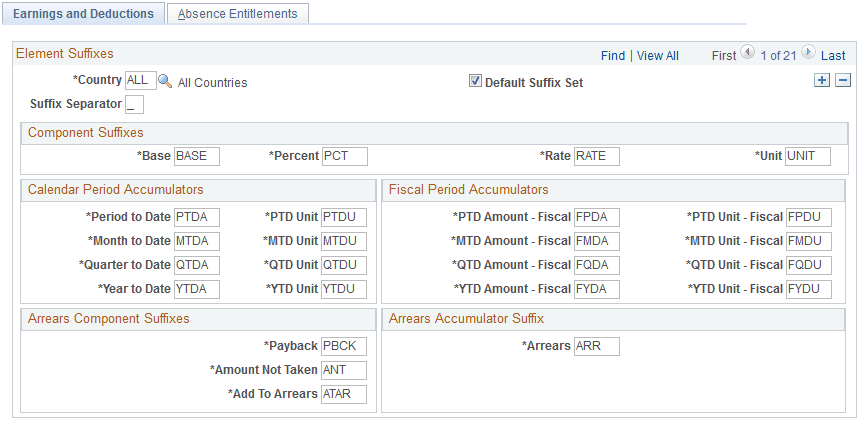This screenshot has width=860, height=421.
Task: Jump to First row link
Action: pos(724,56)
